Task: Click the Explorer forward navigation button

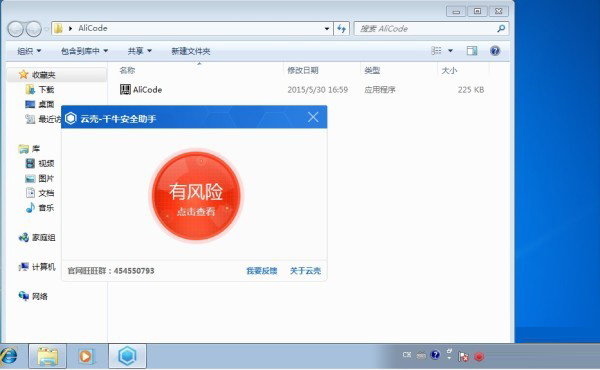Action: pyautogui.click(x=33, y=29)
